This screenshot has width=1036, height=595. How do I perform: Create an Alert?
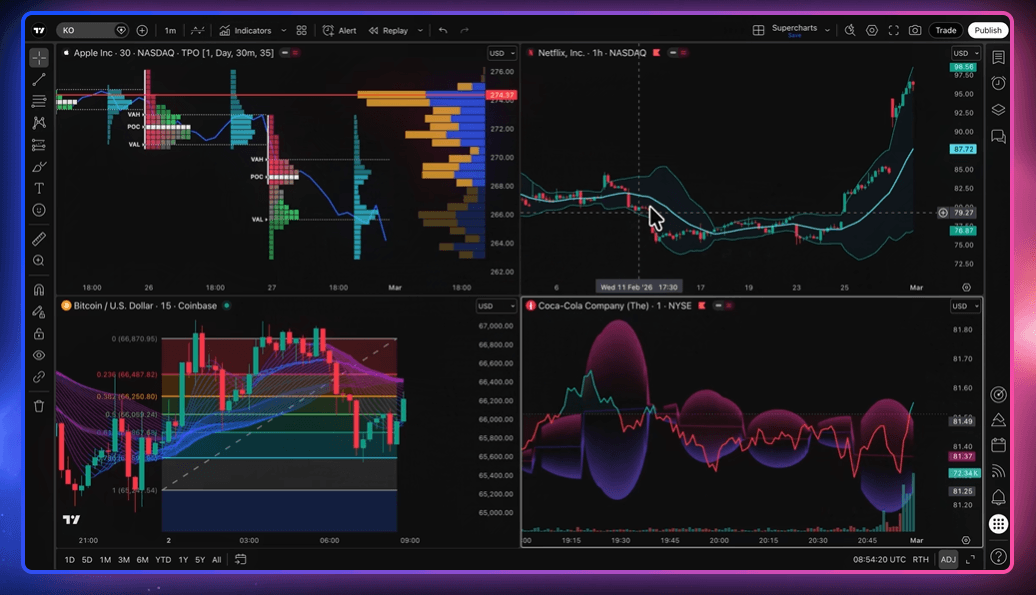pos(340,30)
